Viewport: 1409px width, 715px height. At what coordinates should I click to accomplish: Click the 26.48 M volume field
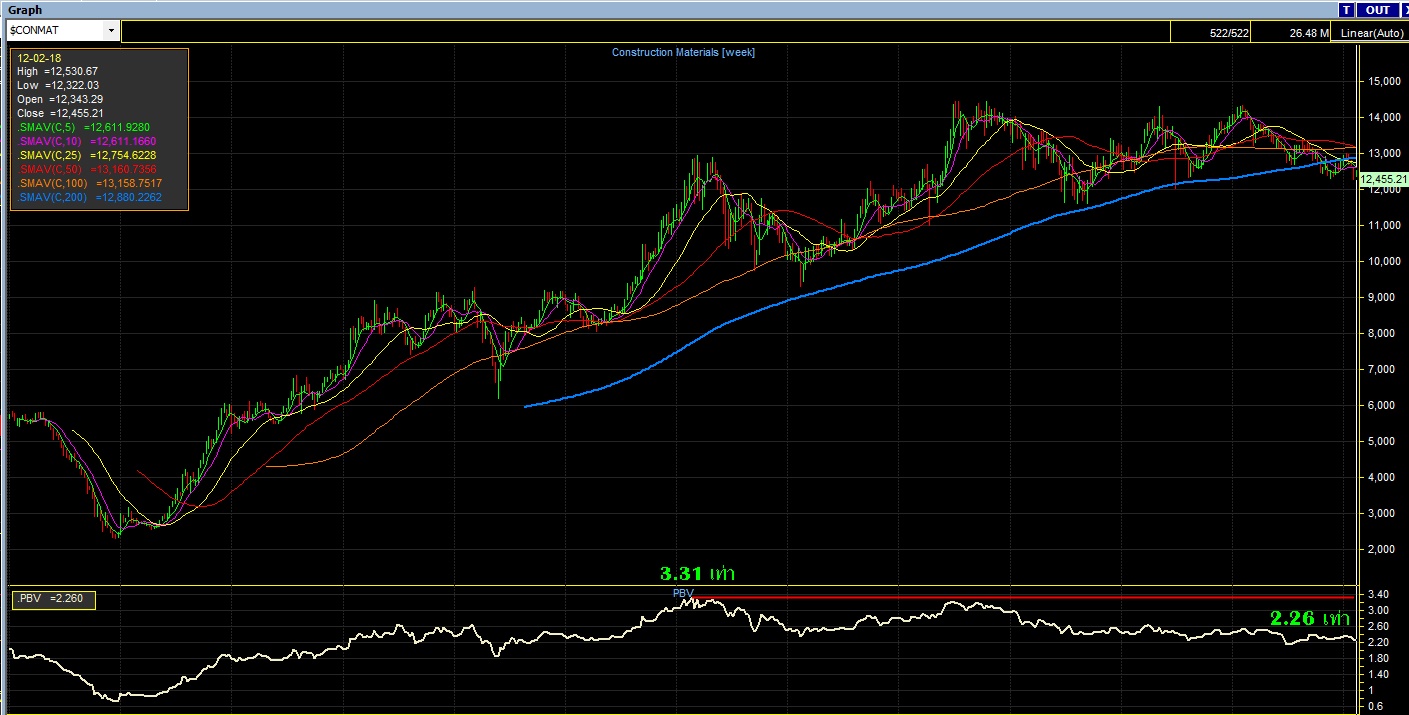pyautogui.click(x=1309, y=33)
